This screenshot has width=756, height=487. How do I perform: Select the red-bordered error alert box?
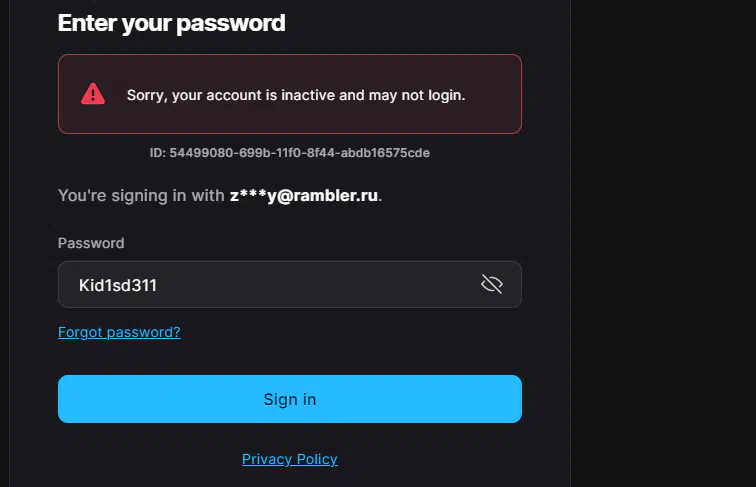[x=290, y=94]
